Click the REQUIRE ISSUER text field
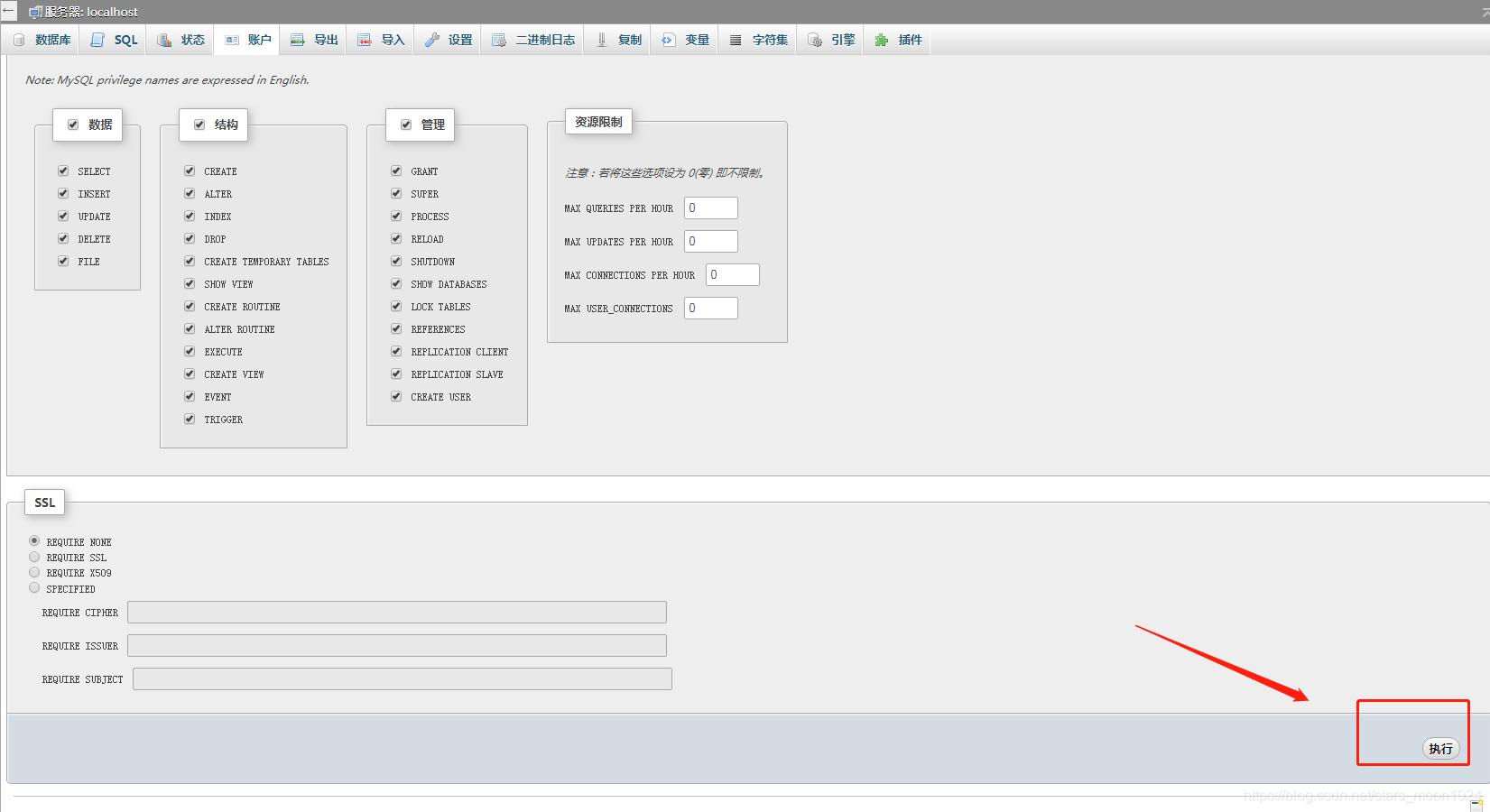This screenshot has width=1490, height=812. (x=397, y=645)
